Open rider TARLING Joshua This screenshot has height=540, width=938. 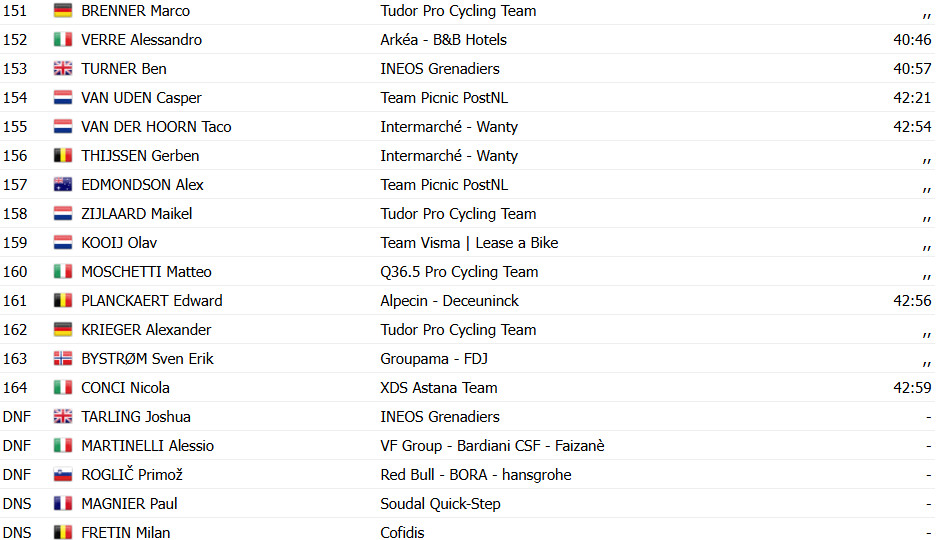click(x=136, y=417)
